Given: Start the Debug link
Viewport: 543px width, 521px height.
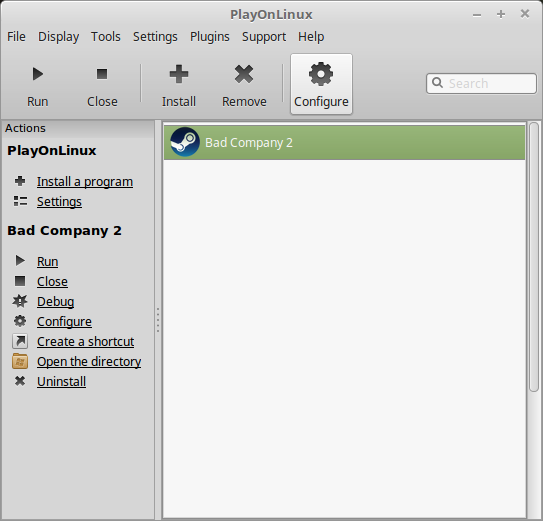Looking at the screenshot, I should pyautogui.click(x=55, y=302).
